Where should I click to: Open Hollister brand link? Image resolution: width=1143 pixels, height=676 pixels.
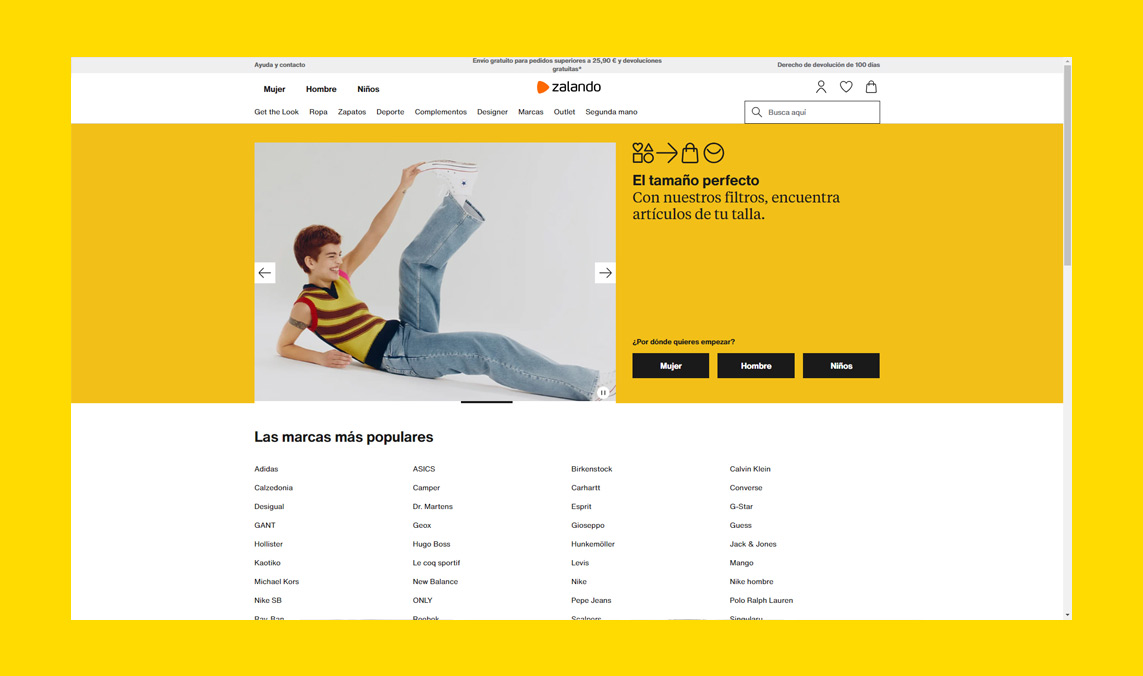(268, 544)
